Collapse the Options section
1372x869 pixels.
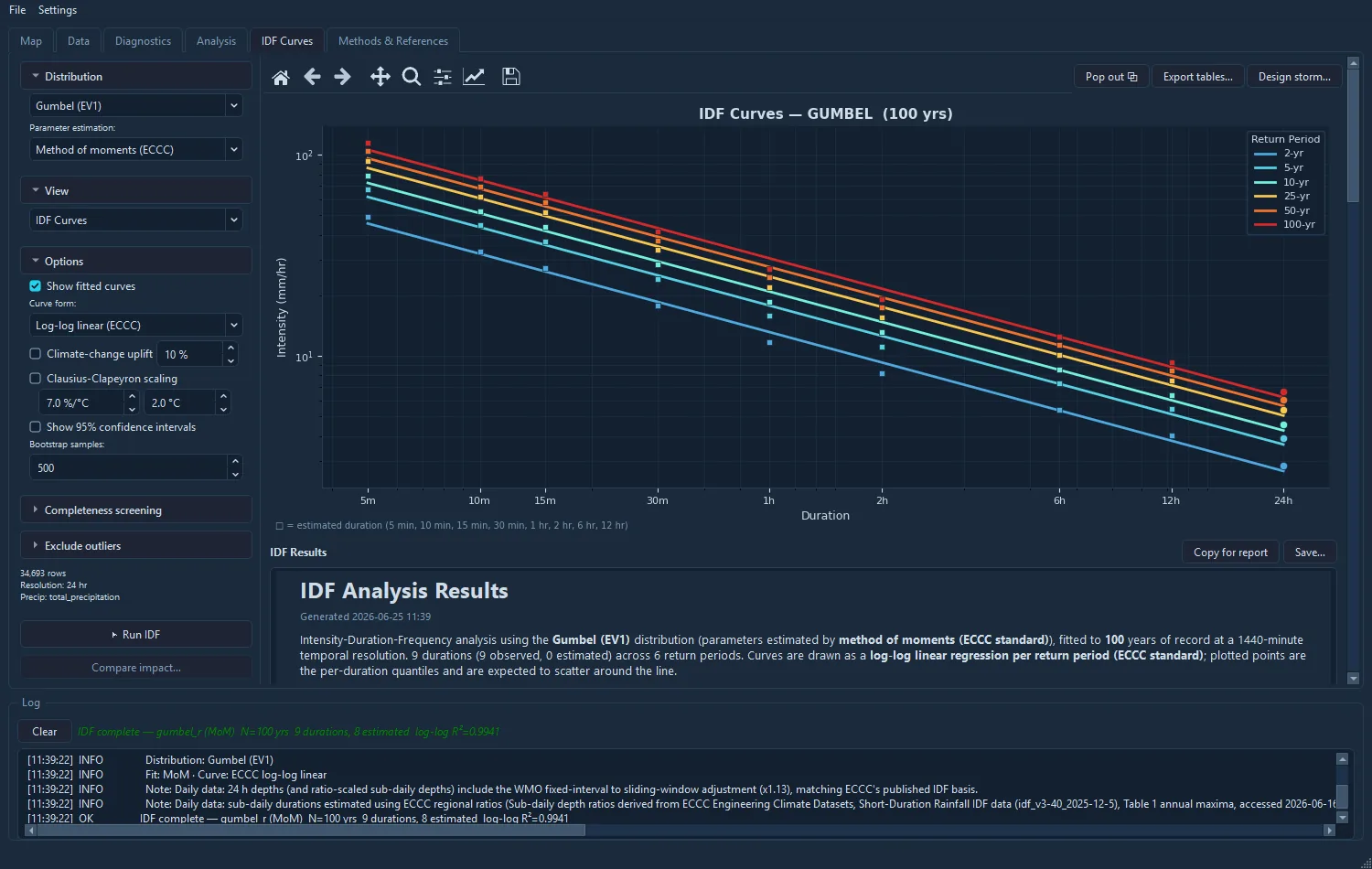135,262
